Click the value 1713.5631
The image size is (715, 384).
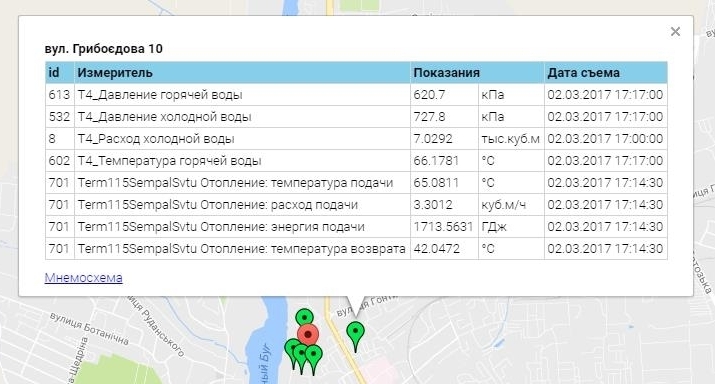click(443, 227)
